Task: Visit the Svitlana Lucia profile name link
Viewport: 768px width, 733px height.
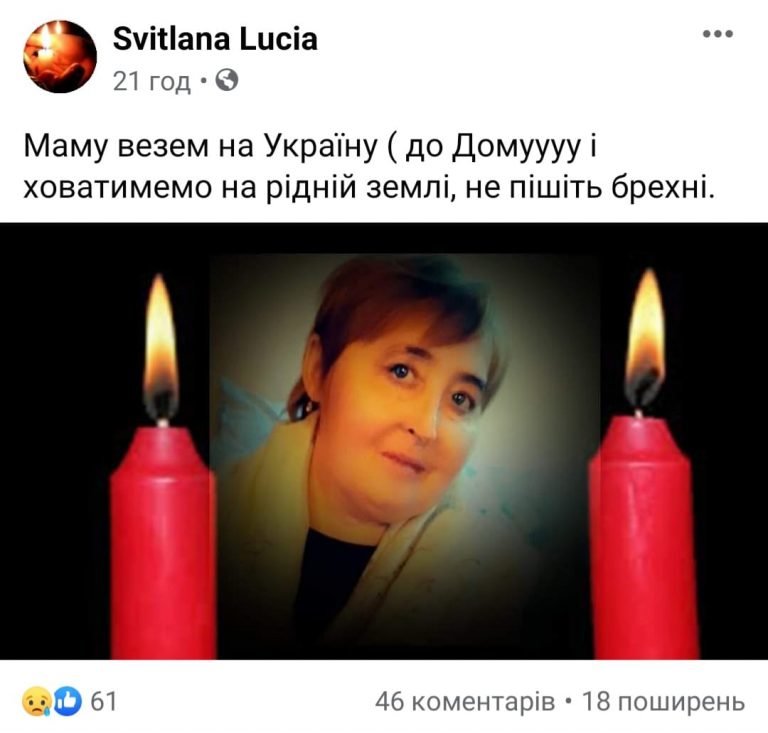Action: click(x=215, y=39)
